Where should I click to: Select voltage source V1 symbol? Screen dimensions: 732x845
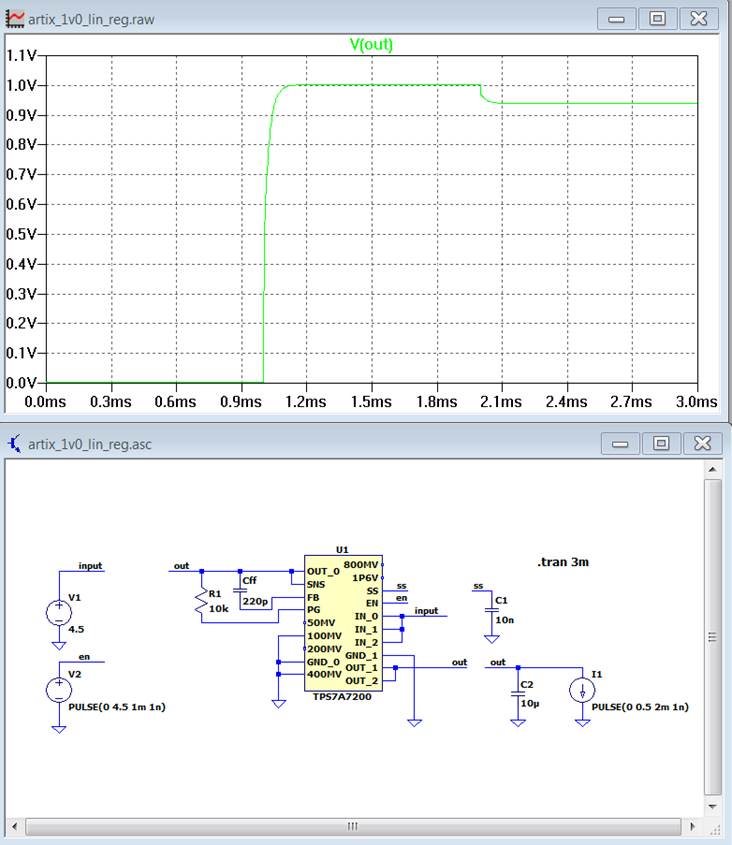coord(59,613)
